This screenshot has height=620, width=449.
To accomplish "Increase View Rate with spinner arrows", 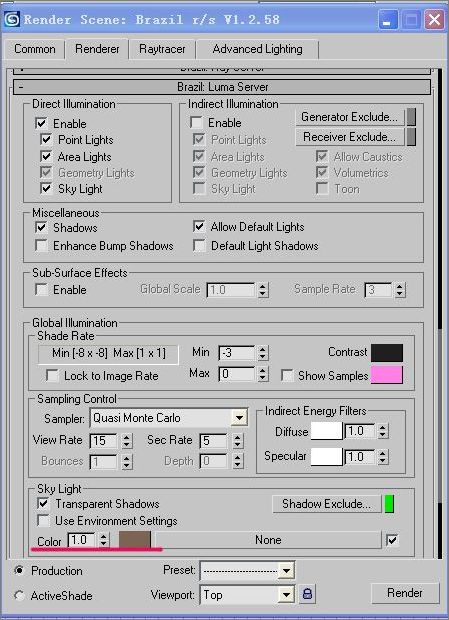I will pyautogui.click(x=126, y=437).
